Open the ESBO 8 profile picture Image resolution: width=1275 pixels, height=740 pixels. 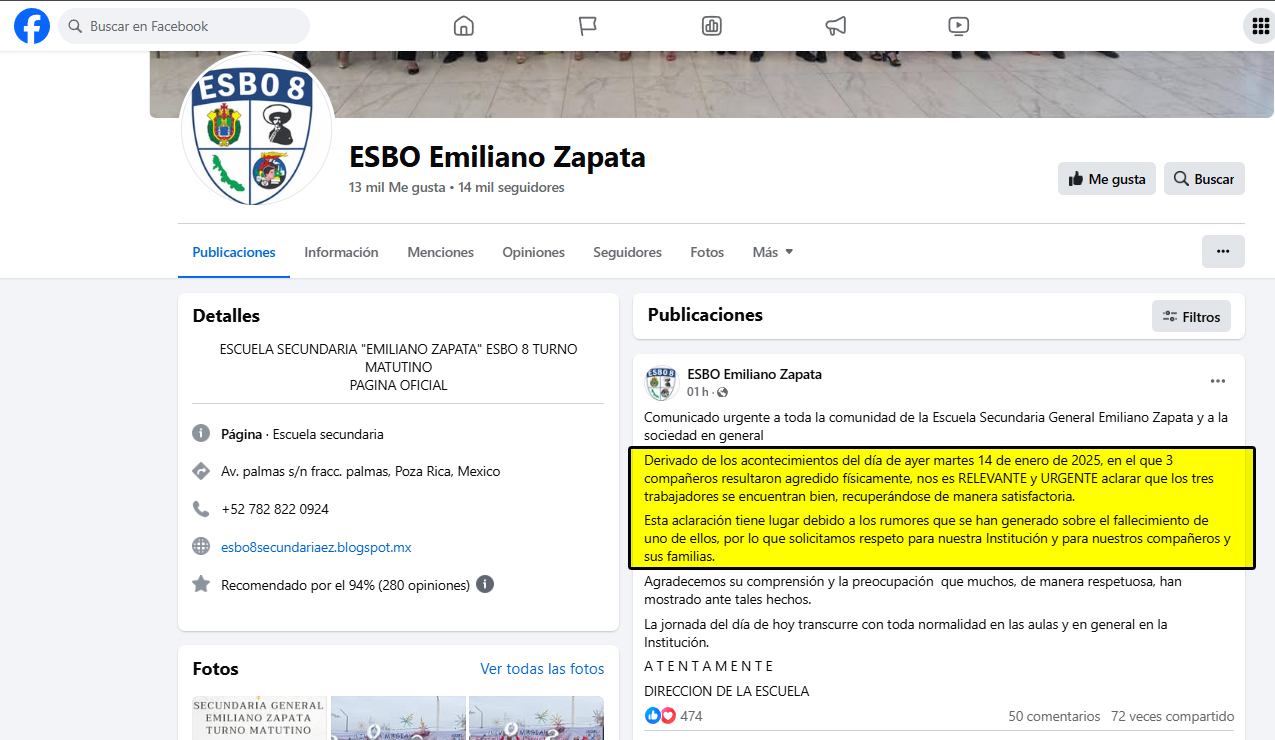[257, 131]
